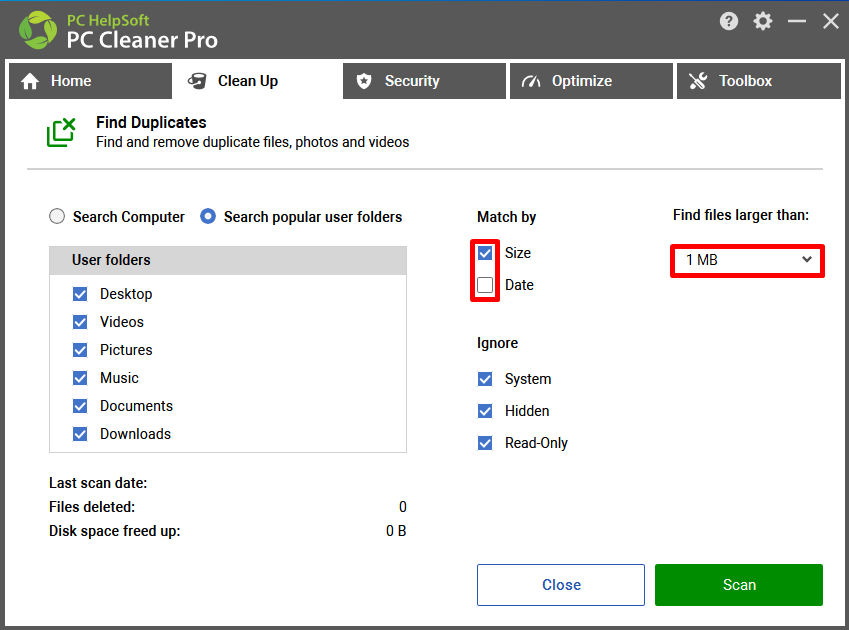This screenshot has width=849, height=630.
Task: Click the Files deleted label
Action: coord(92,507)
